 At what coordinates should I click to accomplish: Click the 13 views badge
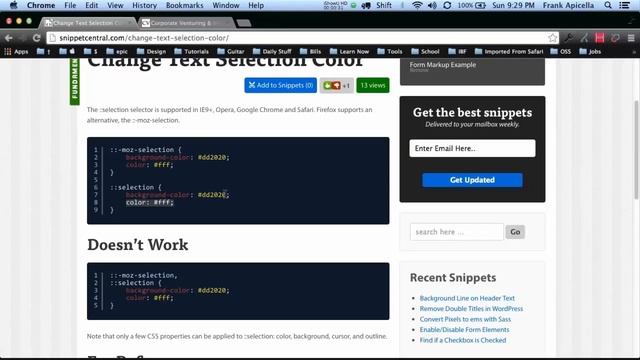373,85
